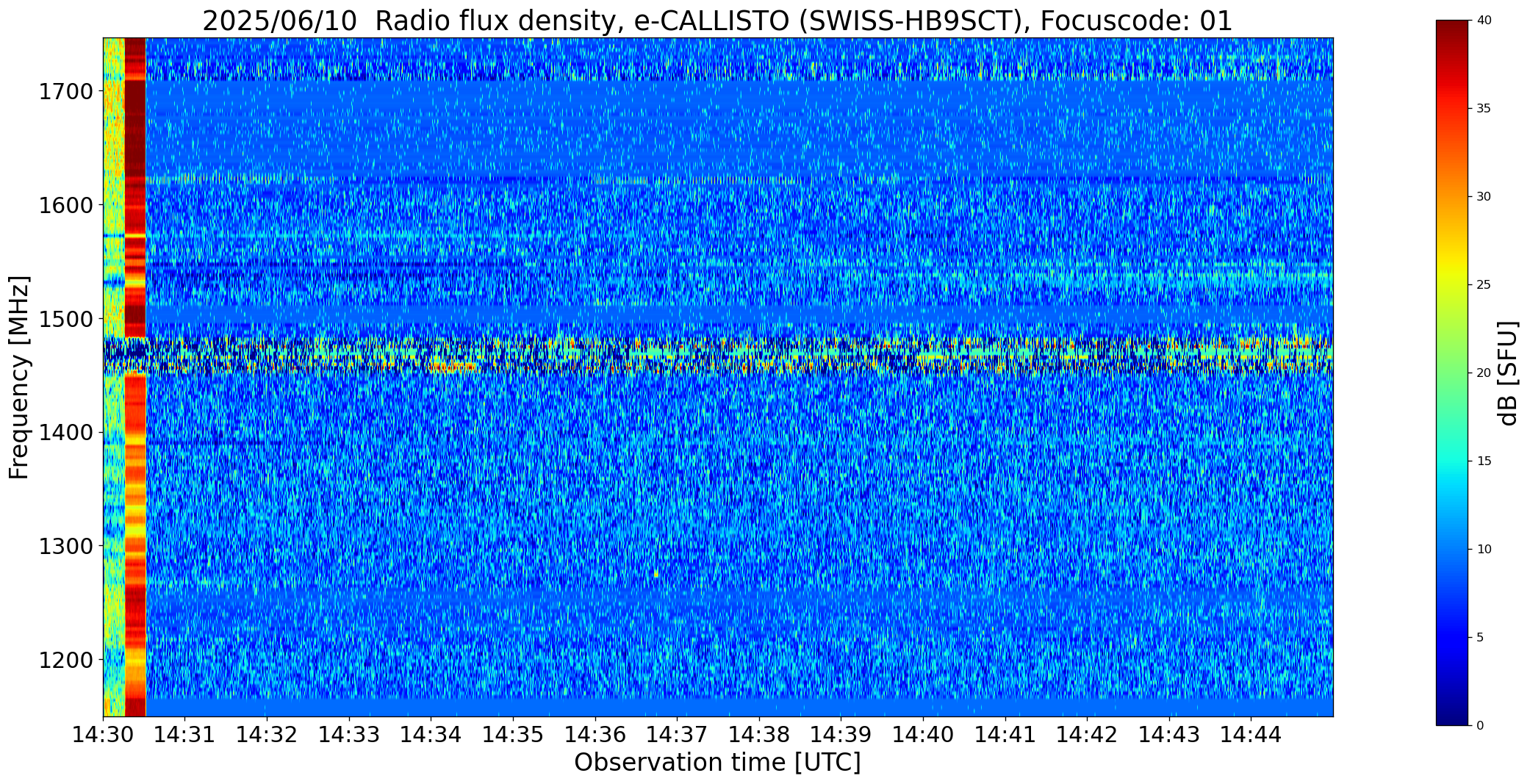Screen dimensions: 1530x784
Task: Click the colorbar tick label 40
Action: pos(1484,21)
